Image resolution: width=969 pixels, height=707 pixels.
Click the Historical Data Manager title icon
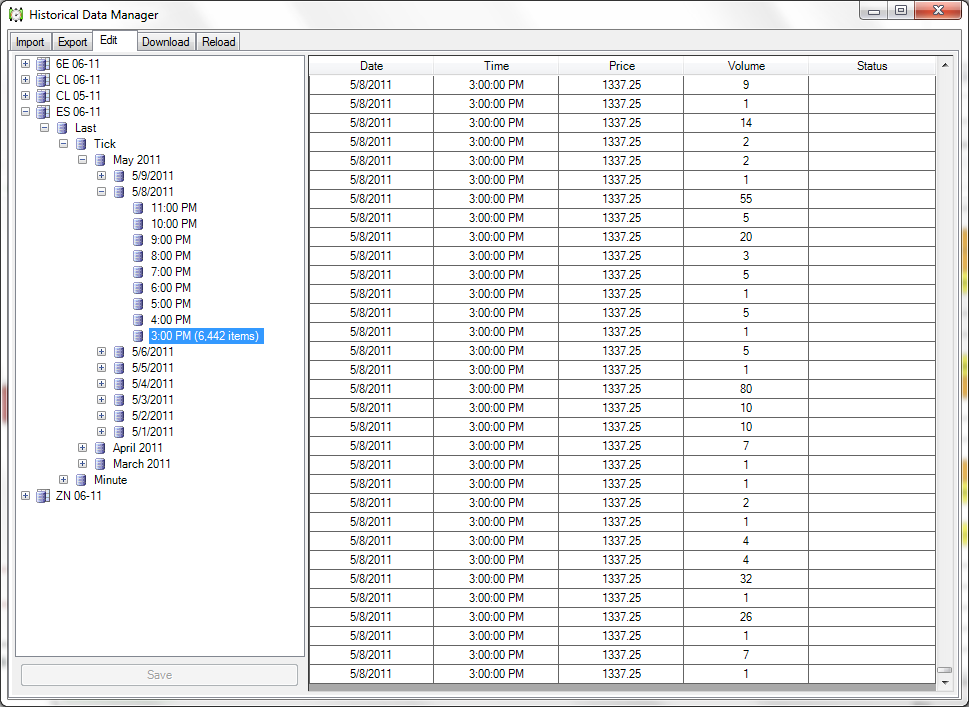tap(16, 14)
